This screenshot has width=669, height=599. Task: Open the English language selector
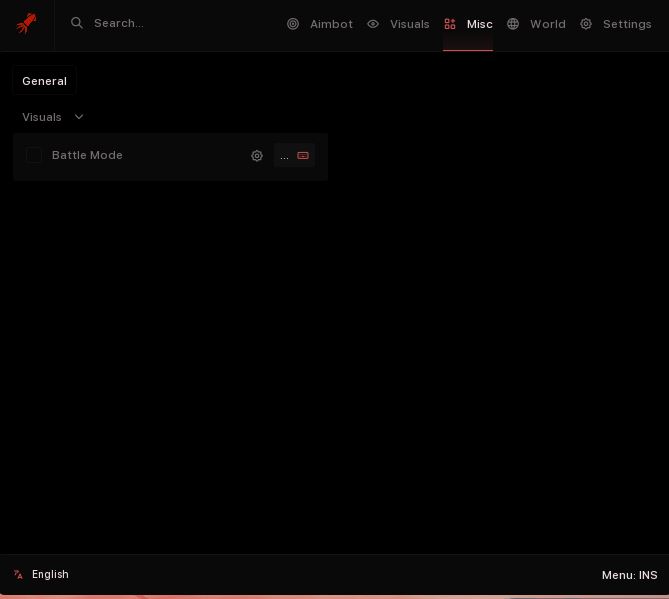pos(50,574)
